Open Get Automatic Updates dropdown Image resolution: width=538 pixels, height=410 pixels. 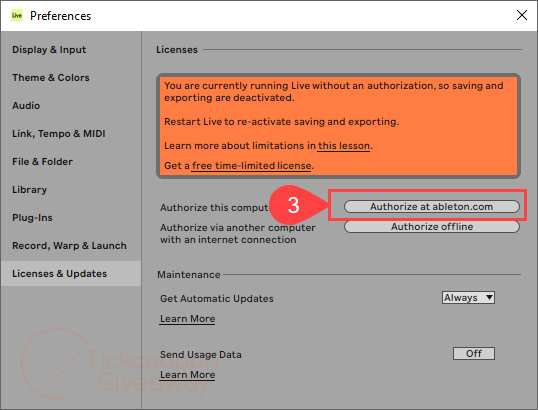(468, 298)
